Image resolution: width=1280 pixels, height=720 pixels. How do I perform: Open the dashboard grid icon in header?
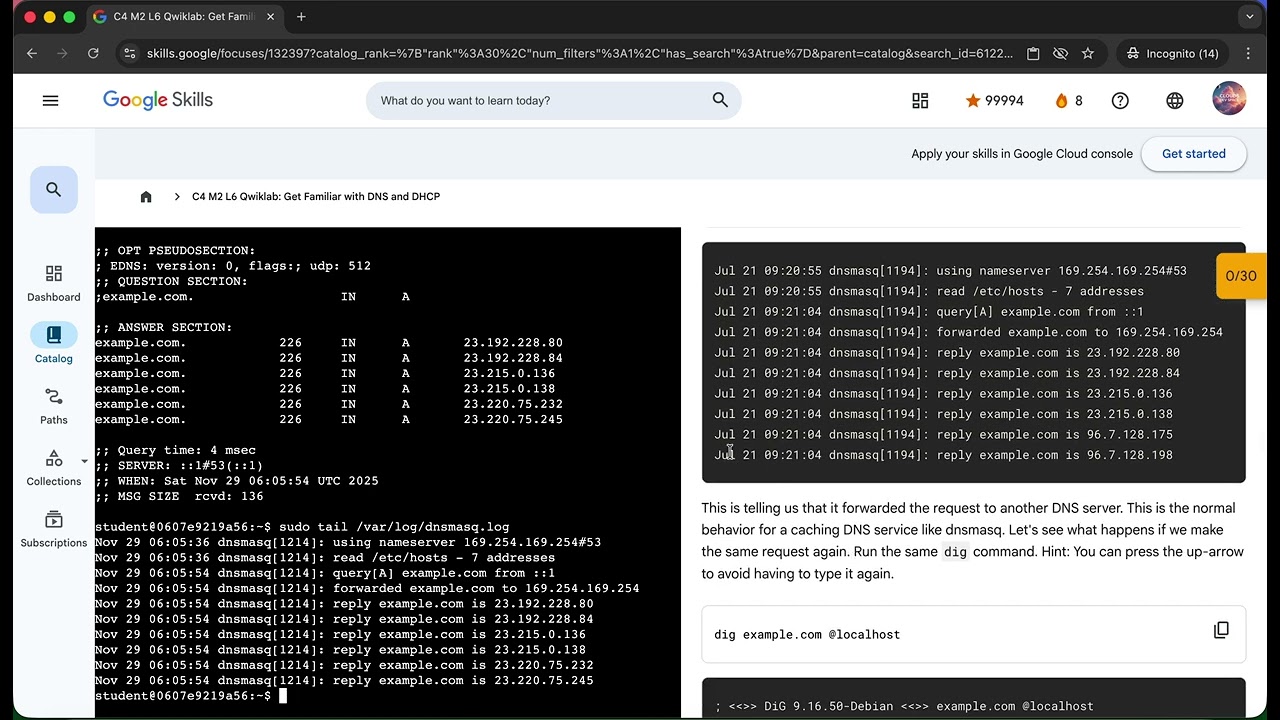tap(920, 100)
